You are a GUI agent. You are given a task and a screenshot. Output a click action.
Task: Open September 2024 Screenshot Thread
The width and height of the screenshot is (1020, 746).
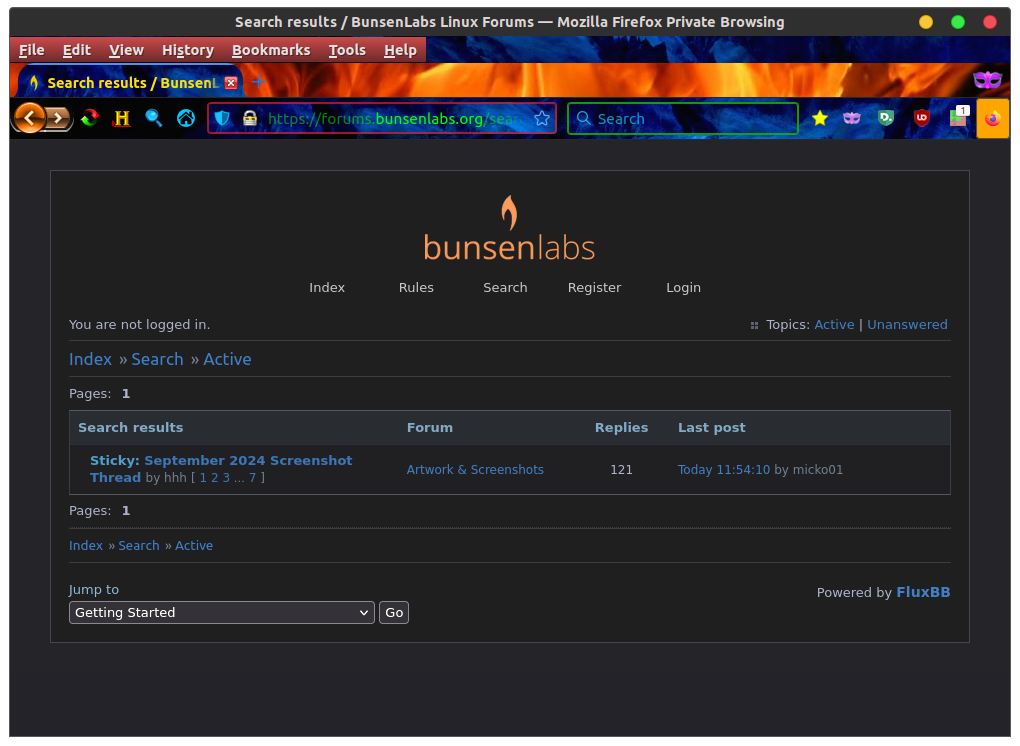(221, 469)
